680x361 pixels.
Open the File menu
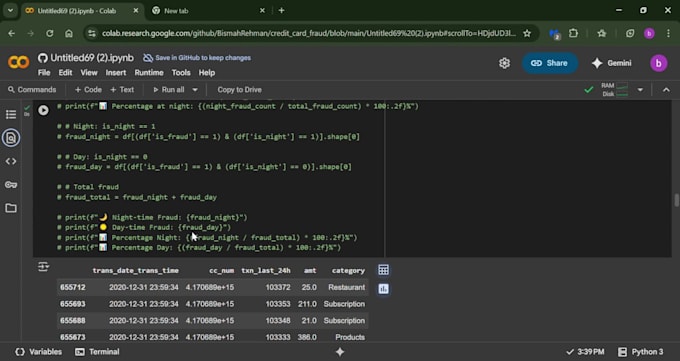[x=44, y=73]
